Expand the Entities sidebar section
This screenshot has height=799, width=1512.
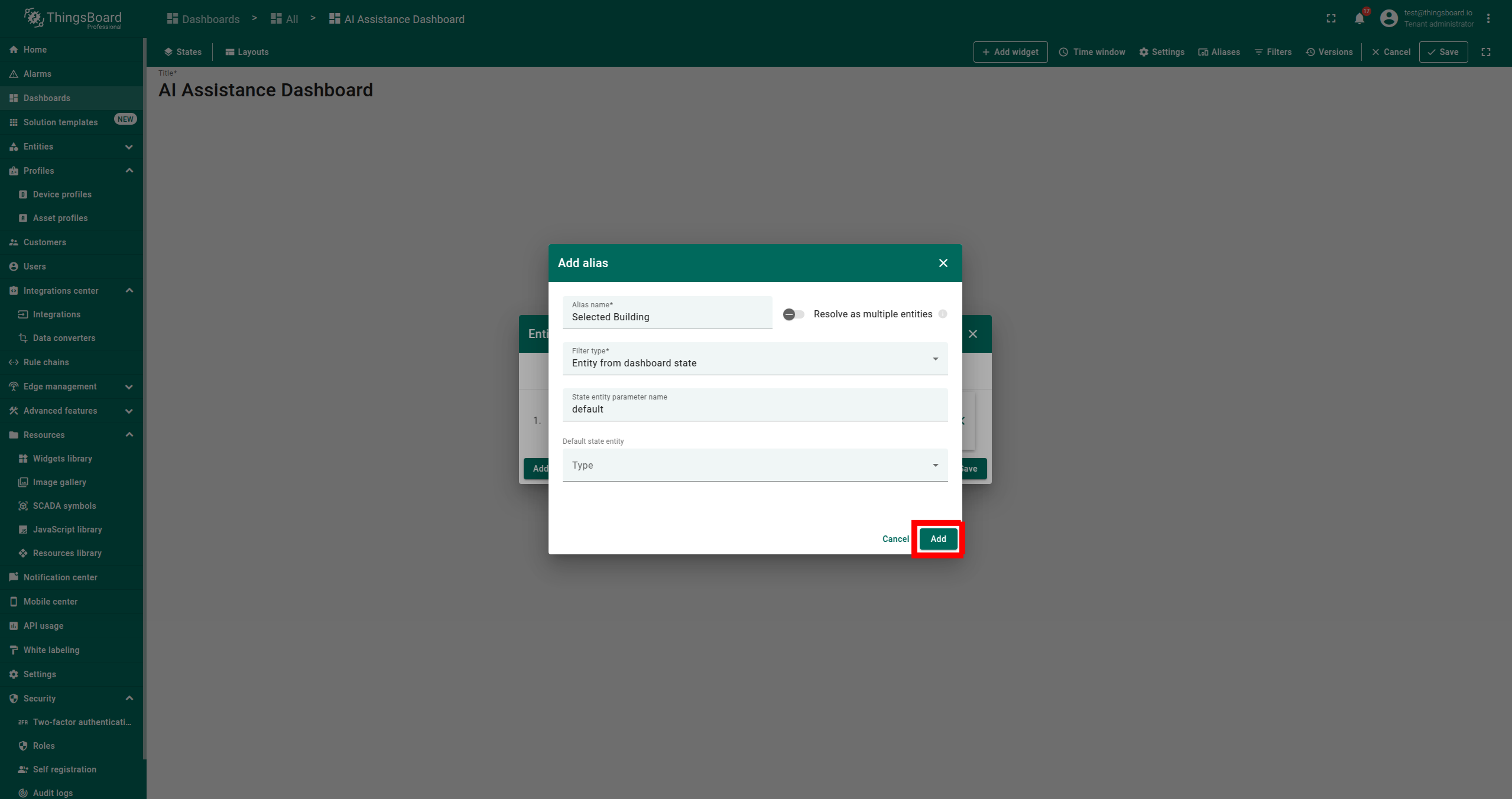pos(129,147)
